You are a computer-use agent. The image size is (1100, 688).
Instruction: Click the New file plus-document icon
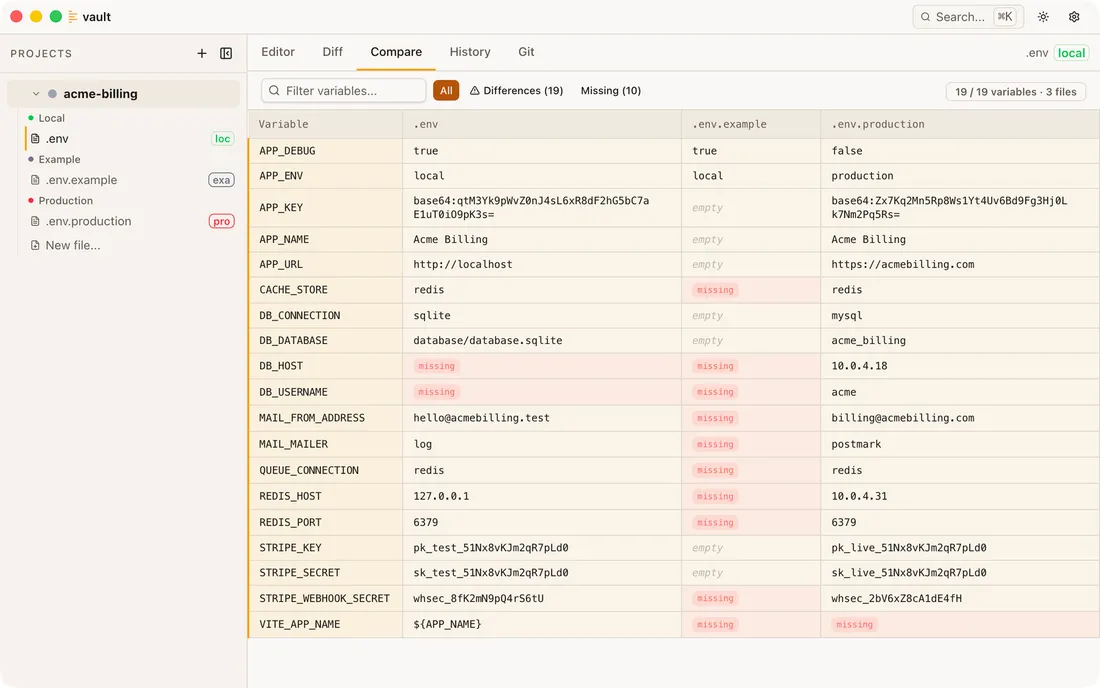[x=35, y=245]
